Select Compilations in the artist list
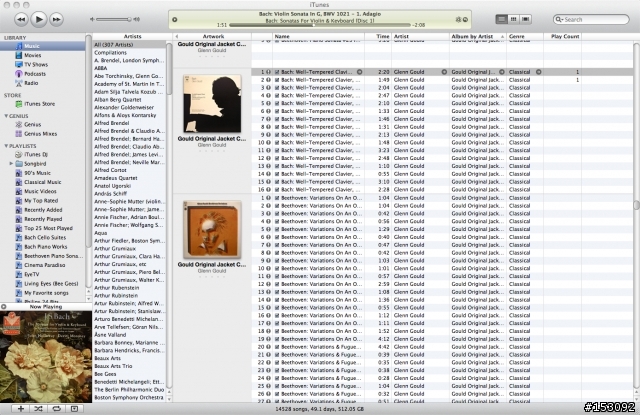This screenshot has width=640, height=415. 129,53
